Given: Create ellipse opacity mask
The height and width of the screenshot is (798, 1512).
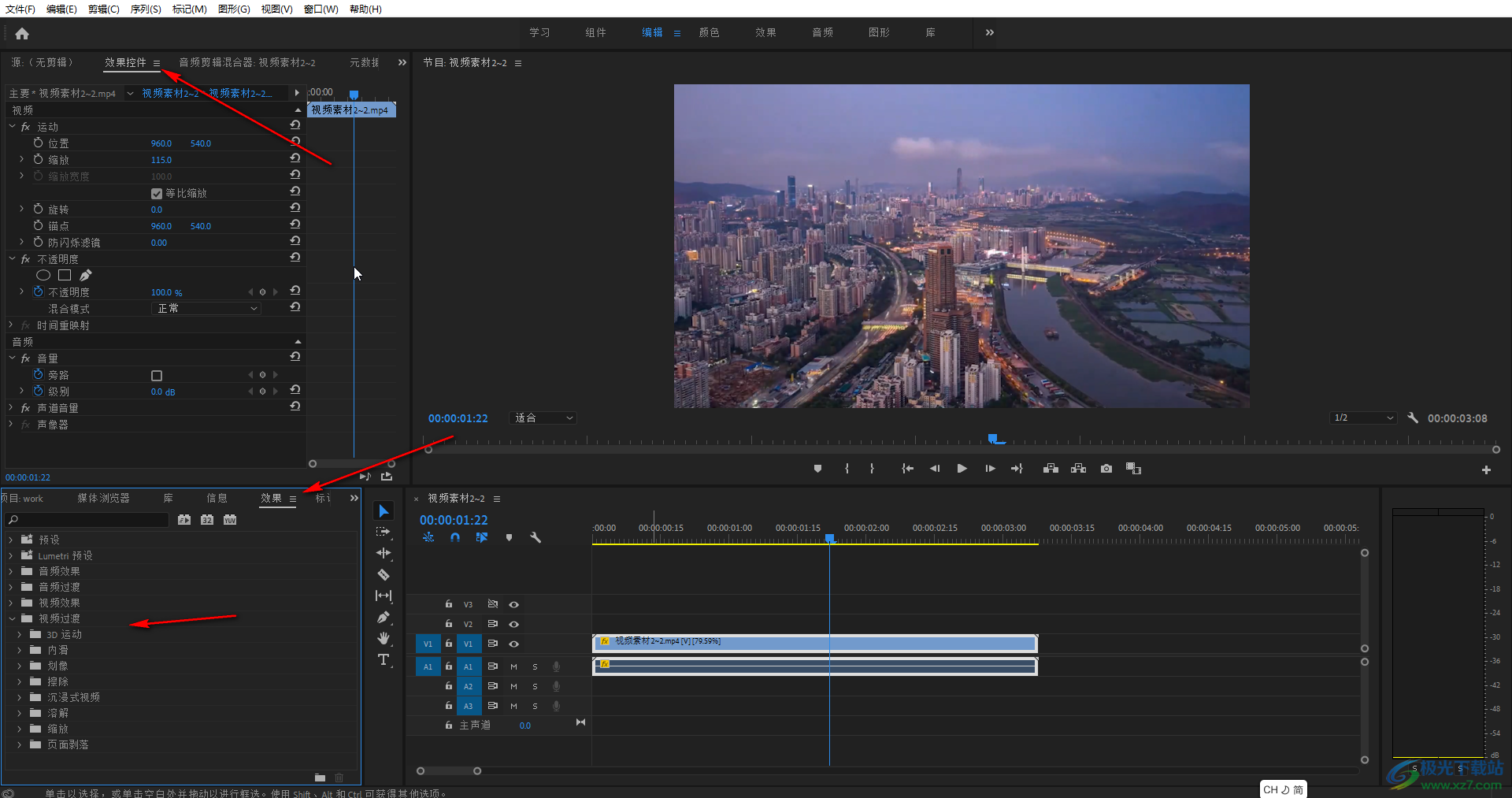Looking at the screenshot, I should pyautogui.click(x=43, y=275).
